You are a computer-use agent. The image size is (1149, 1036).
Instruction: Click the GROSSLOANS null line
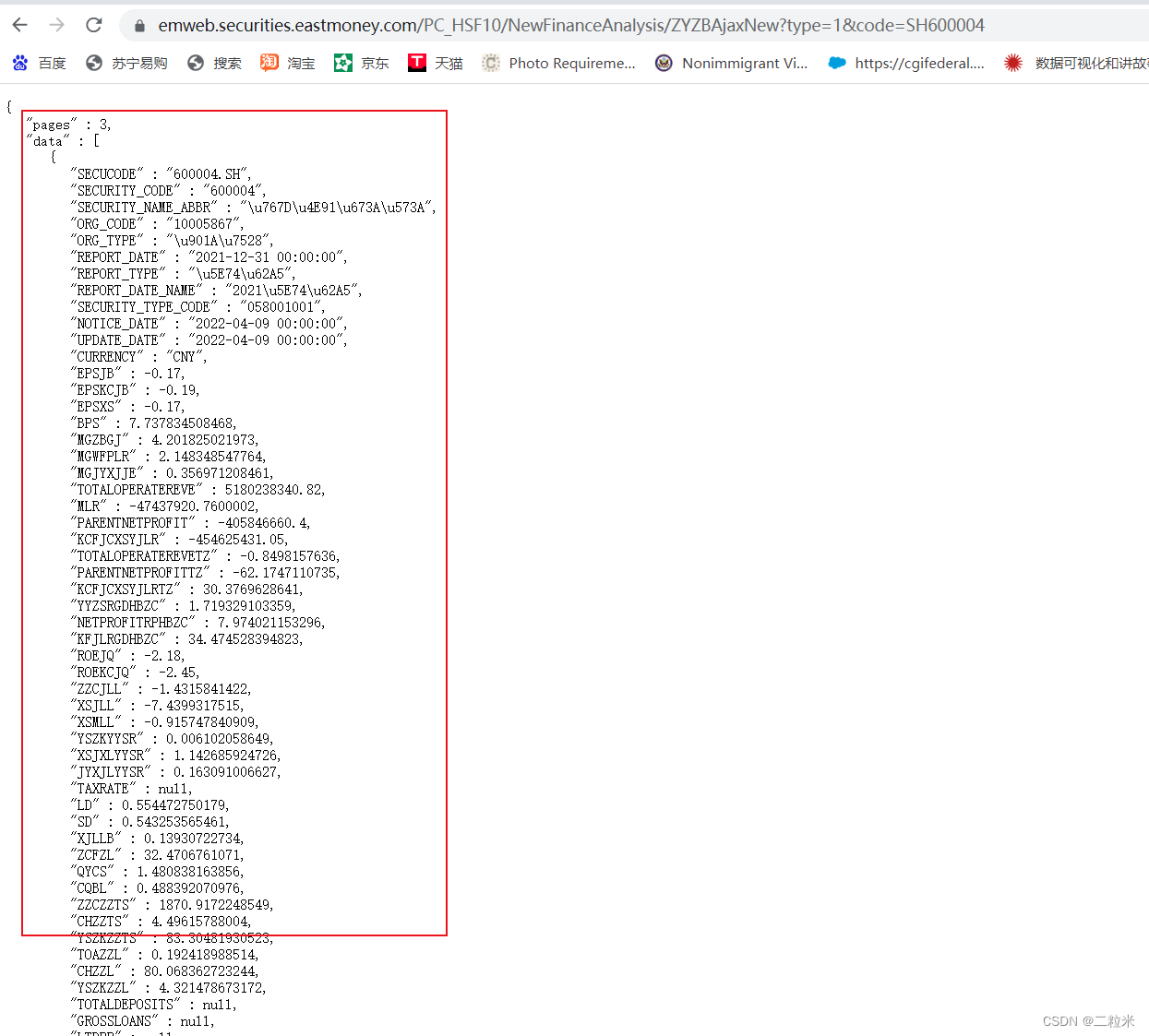pos(143,1021)
